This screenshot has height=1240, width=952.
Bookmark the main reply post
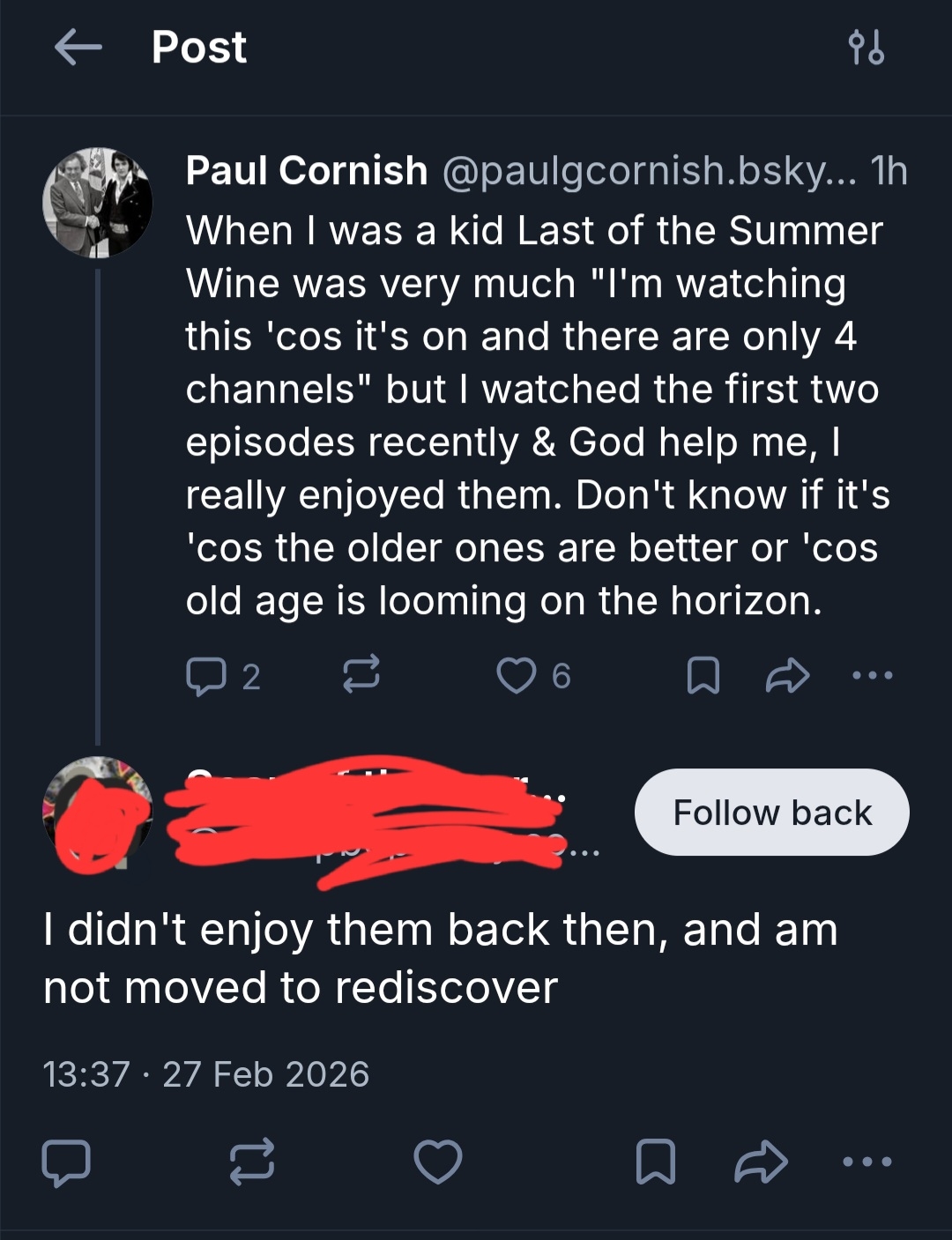(656, 1162)
